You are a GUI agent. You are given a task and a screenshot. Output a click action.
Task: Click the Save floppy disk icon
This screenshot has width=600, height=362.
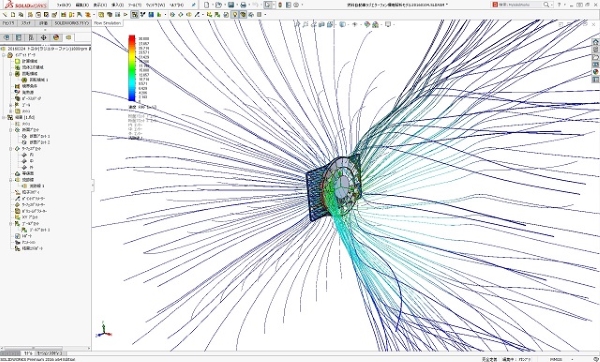[231, 5]
